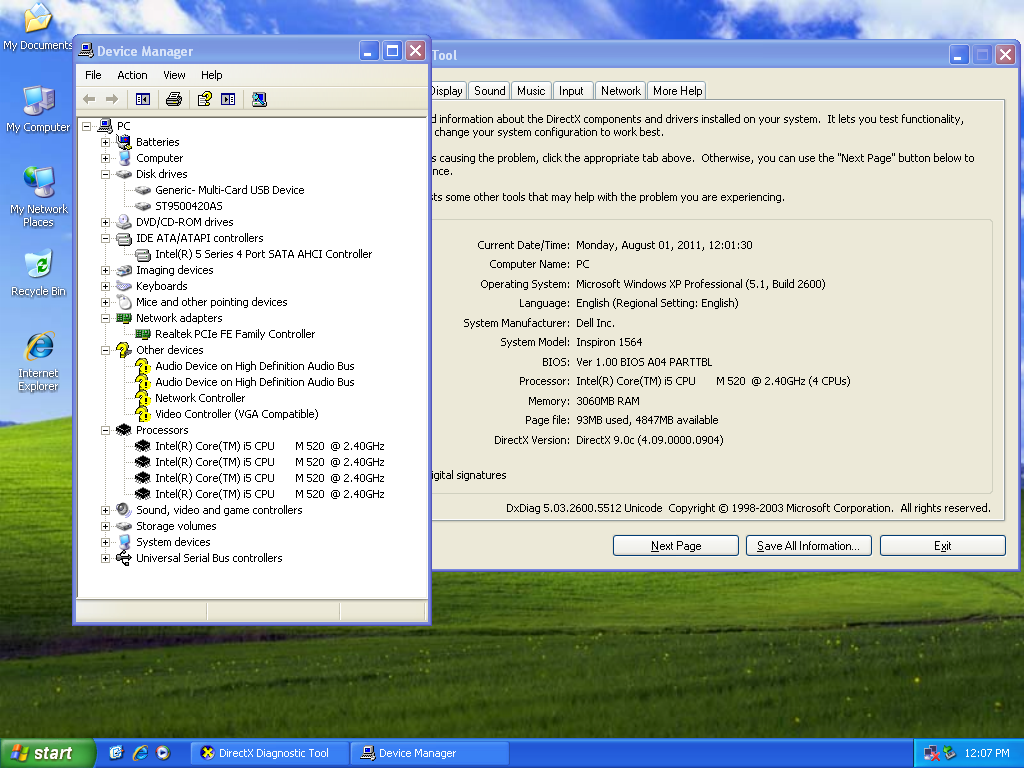Expand DVD/CD-ROM drives category
The image size is (1024, 768).
pos(105,222)
